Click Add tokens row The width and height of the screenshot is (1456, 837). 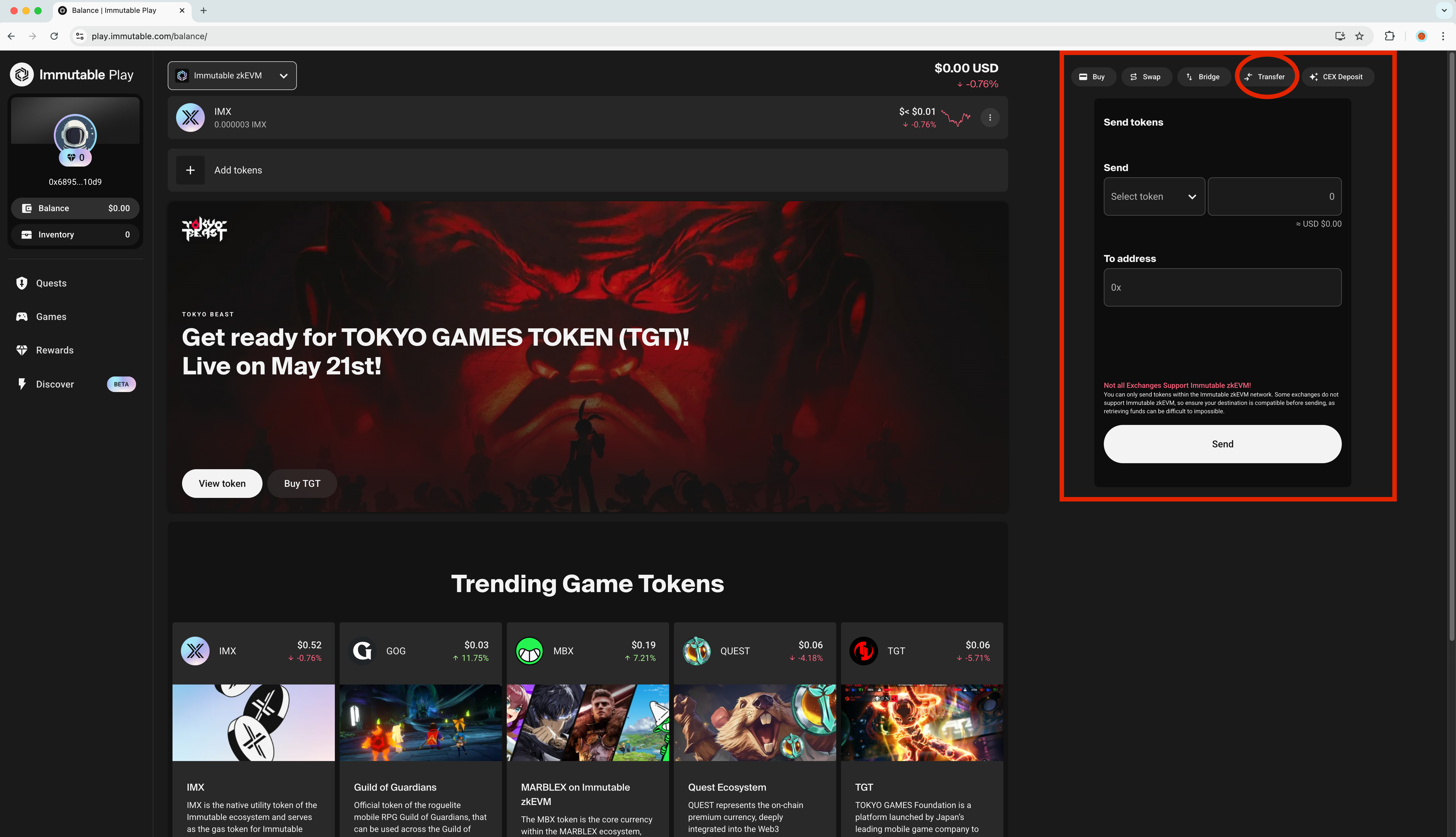pos(587,170)
